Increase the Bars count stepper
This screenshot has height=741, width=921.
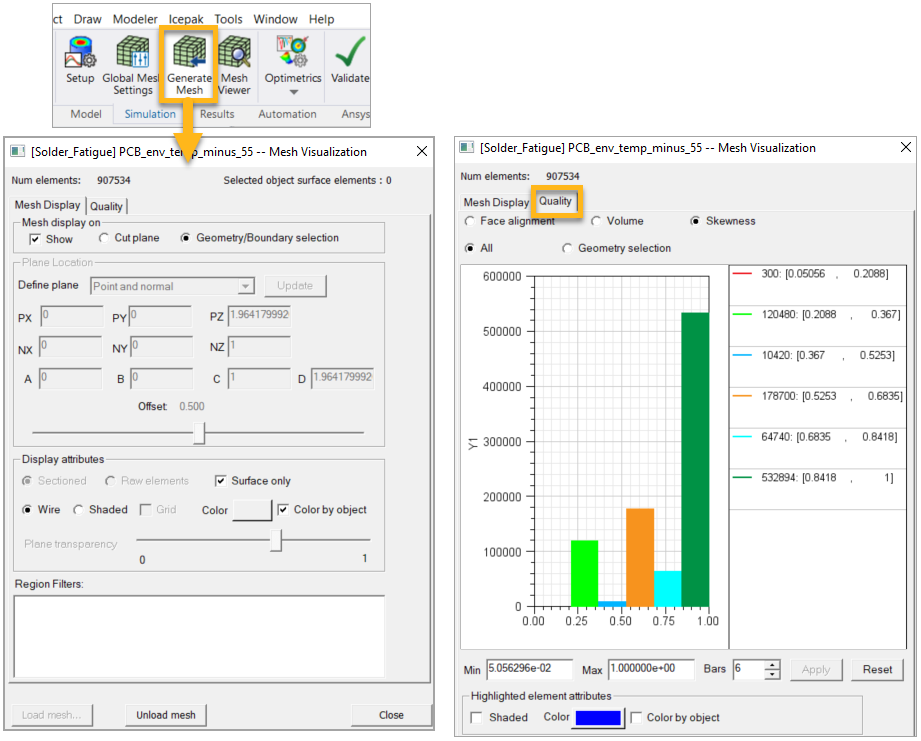(x=771, y=664)
